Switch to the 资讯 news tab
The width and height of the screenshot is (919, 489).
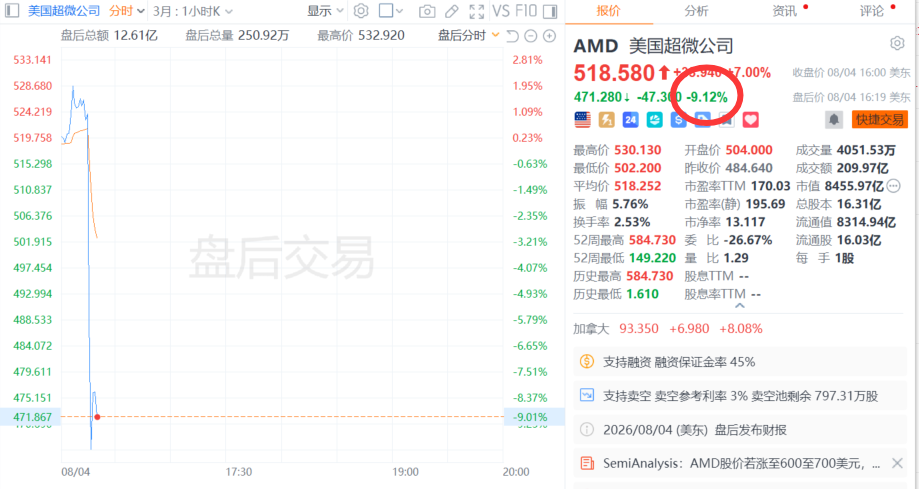tap(784, 11)
